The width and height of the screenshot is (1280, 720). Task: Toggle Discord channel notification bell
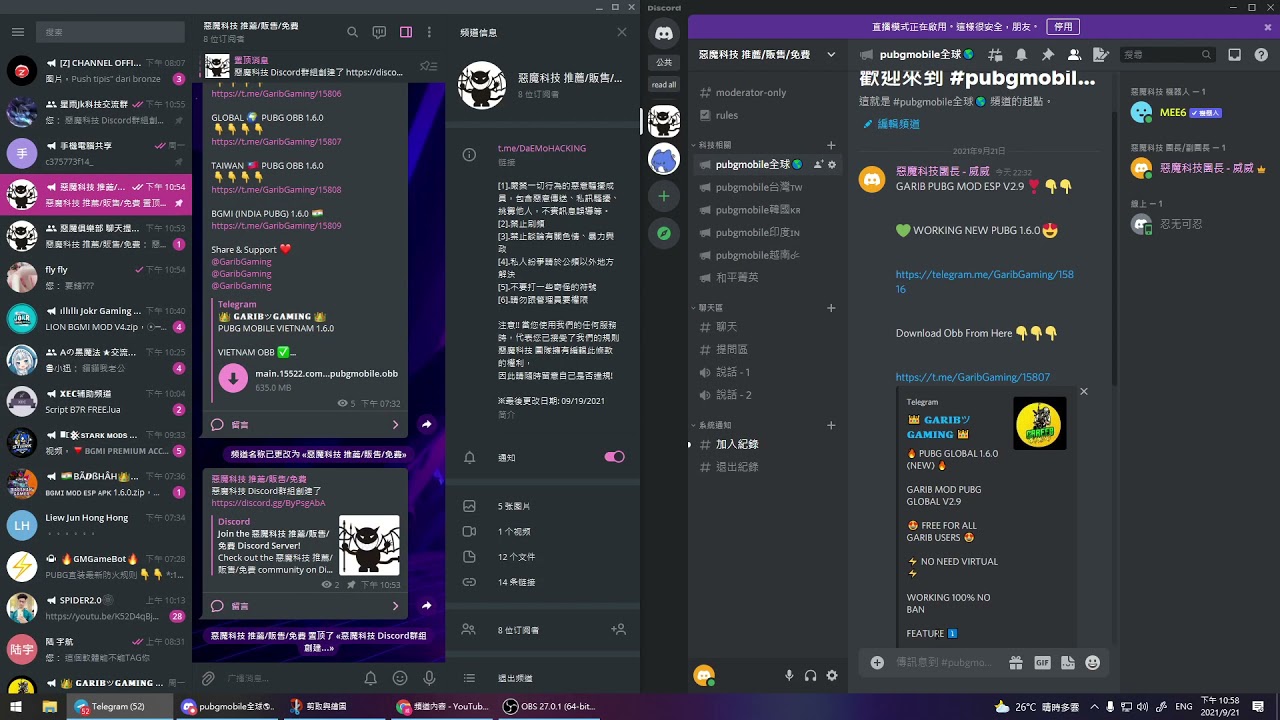(x=1021, y=54)
